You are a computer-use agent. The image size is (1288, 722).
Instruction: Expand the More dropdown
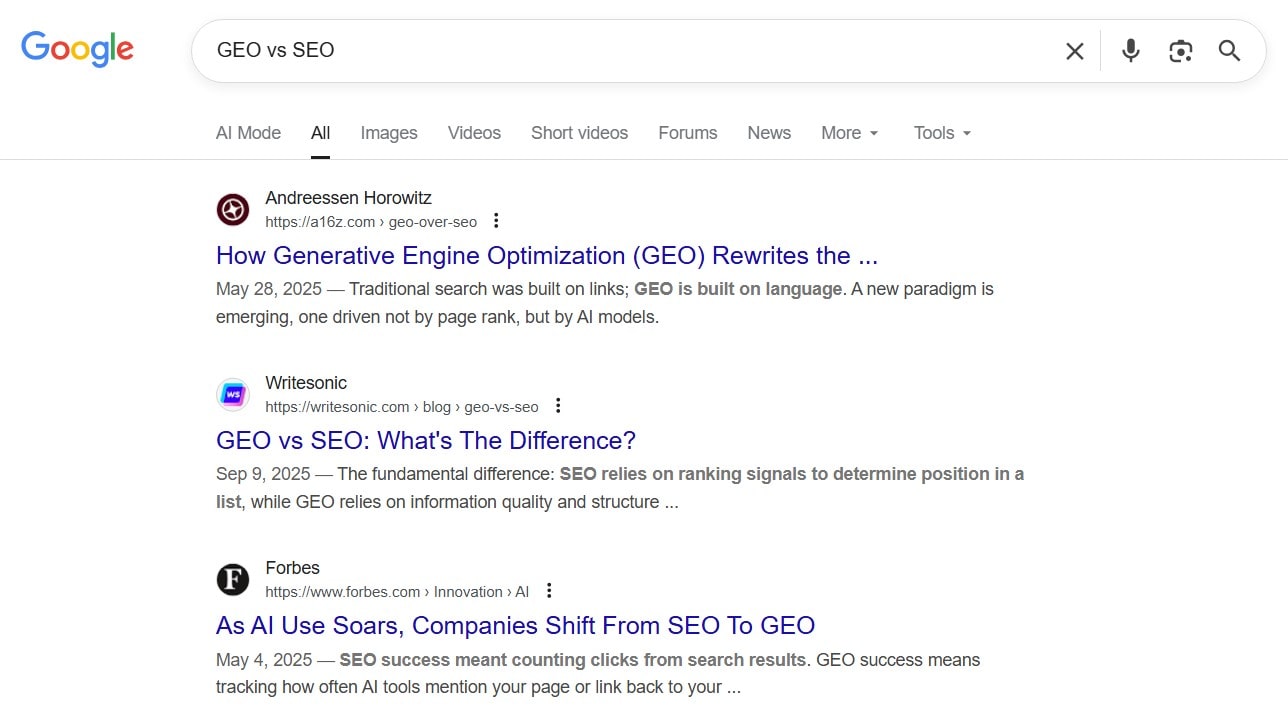[x=850, y=133]
